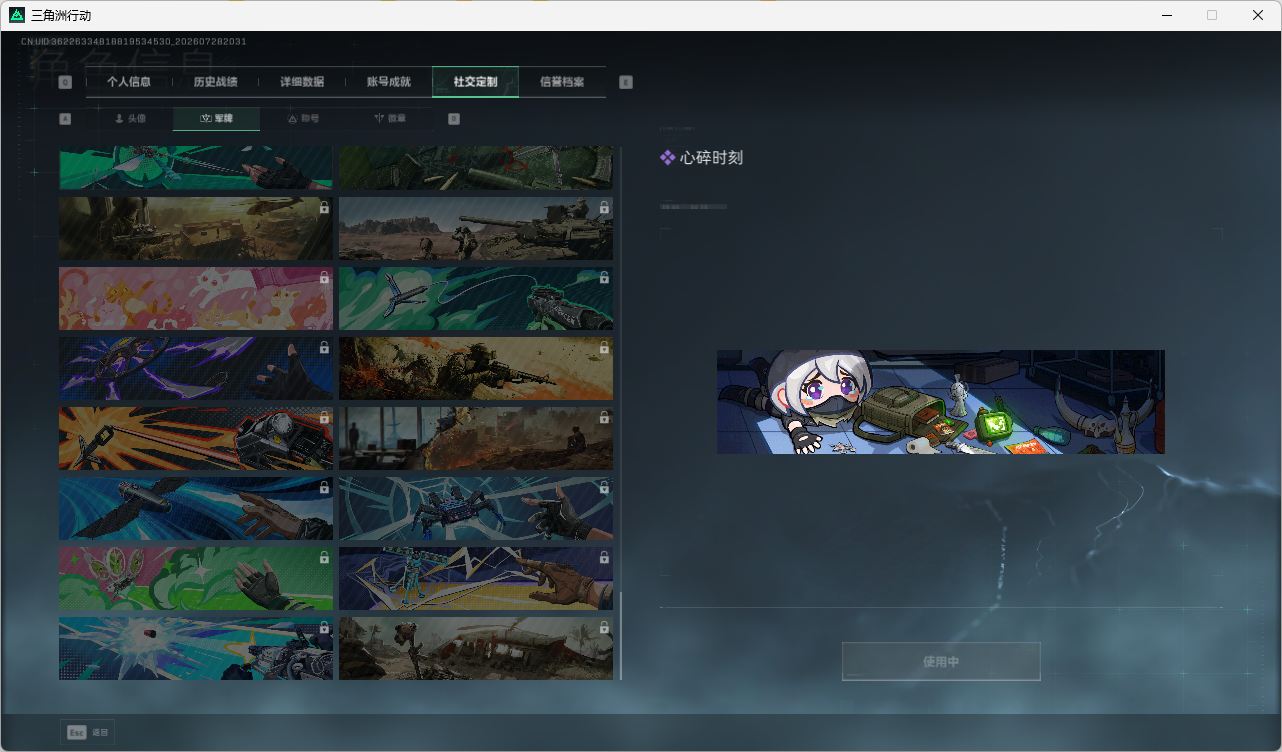Screen dimensions: 1282x752
Task: Click the lock icon on the black bird dog tag
Action: (x=324, y=488)
